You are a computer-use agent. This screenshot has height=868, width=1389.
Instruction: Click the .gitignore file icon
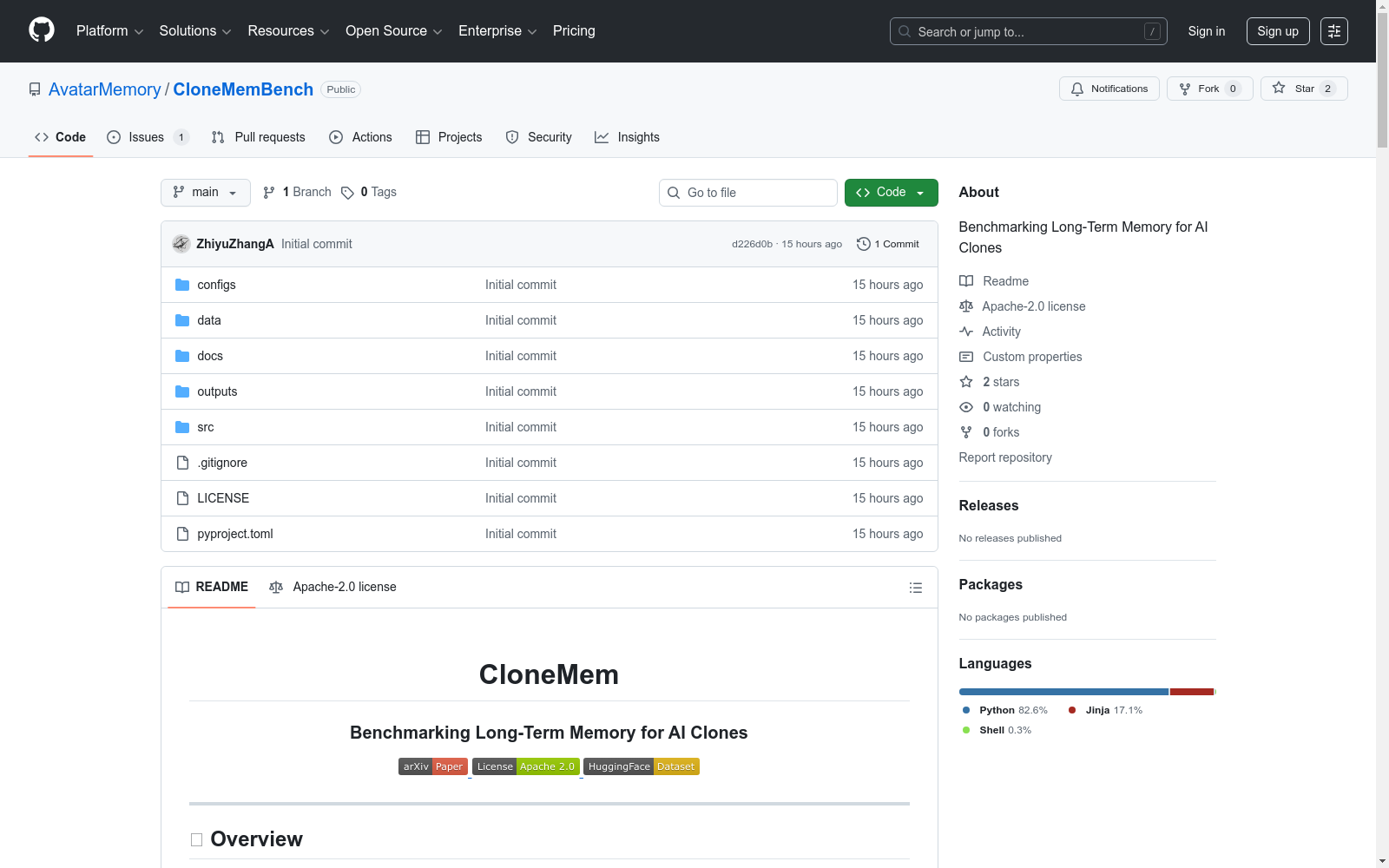(182, 463)
